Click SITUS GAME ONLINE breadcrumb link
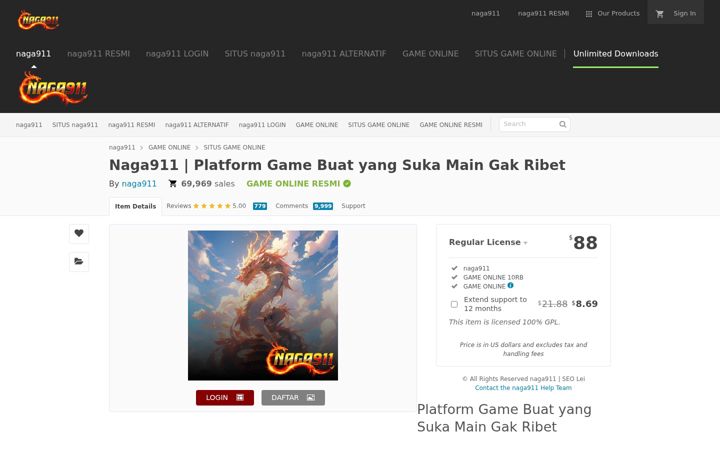Screen dimensions: 720x450 tap(234, 147)
